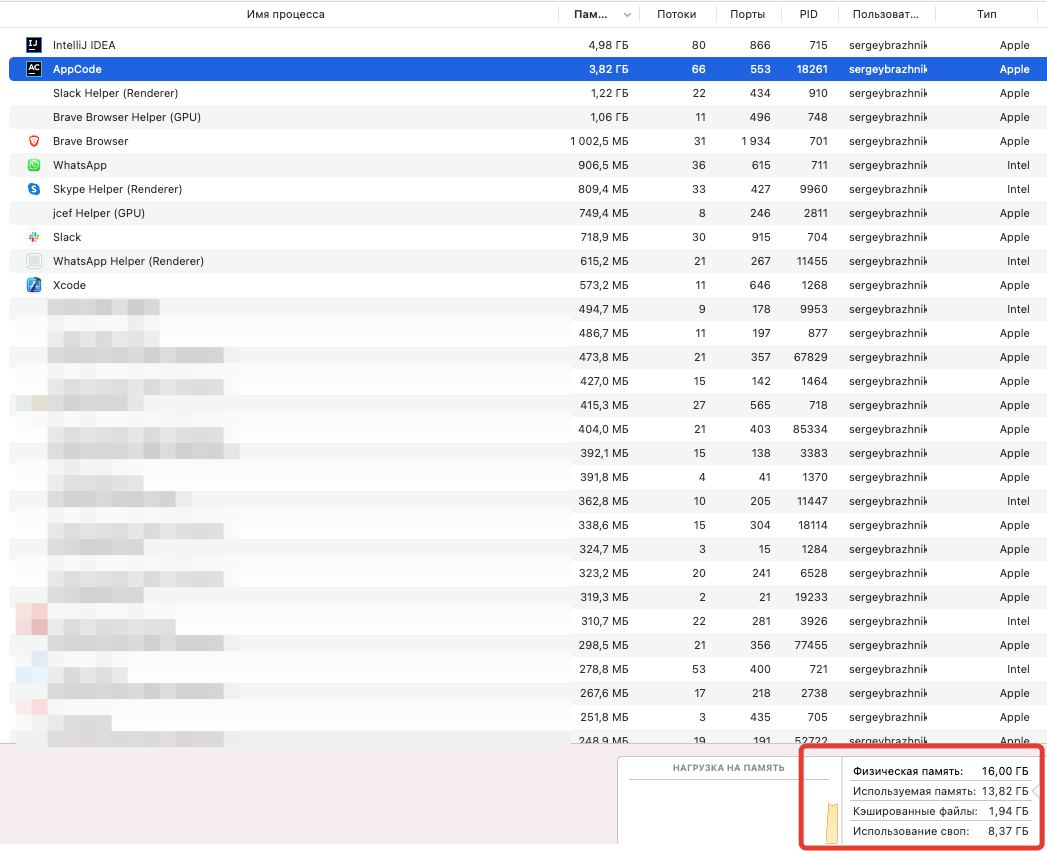
Task: Select the Skype Helper (Renderer) process
Action: (118, 189)
